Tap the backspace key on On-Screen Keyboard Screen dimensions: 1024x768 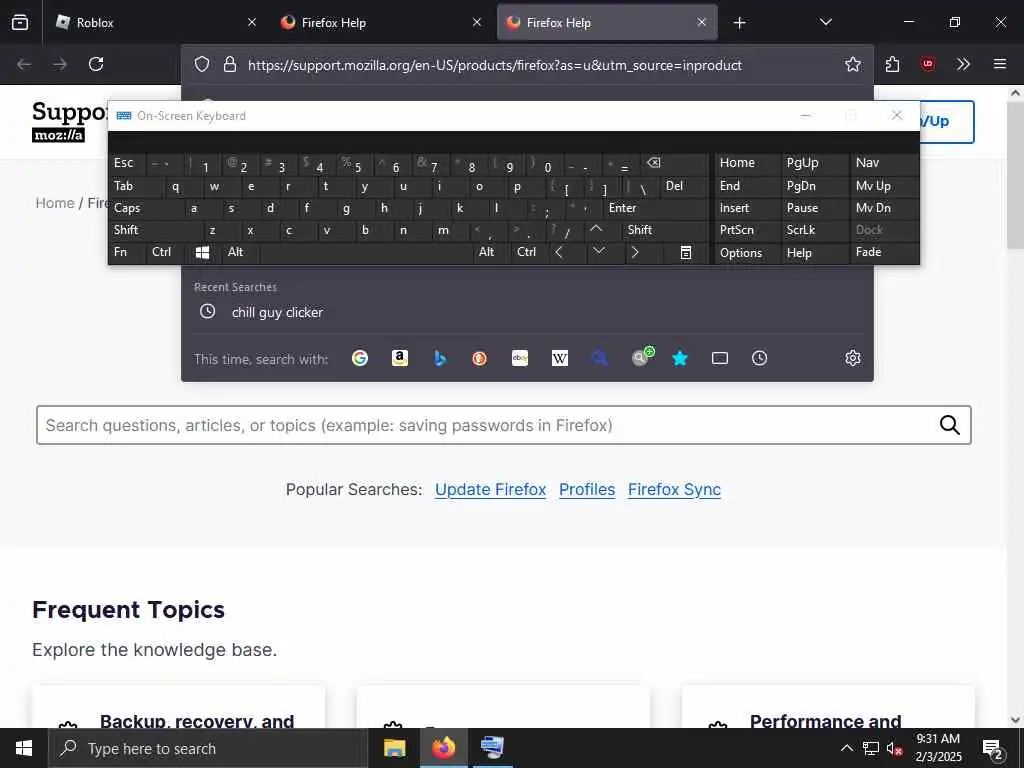tap(675, 164)
